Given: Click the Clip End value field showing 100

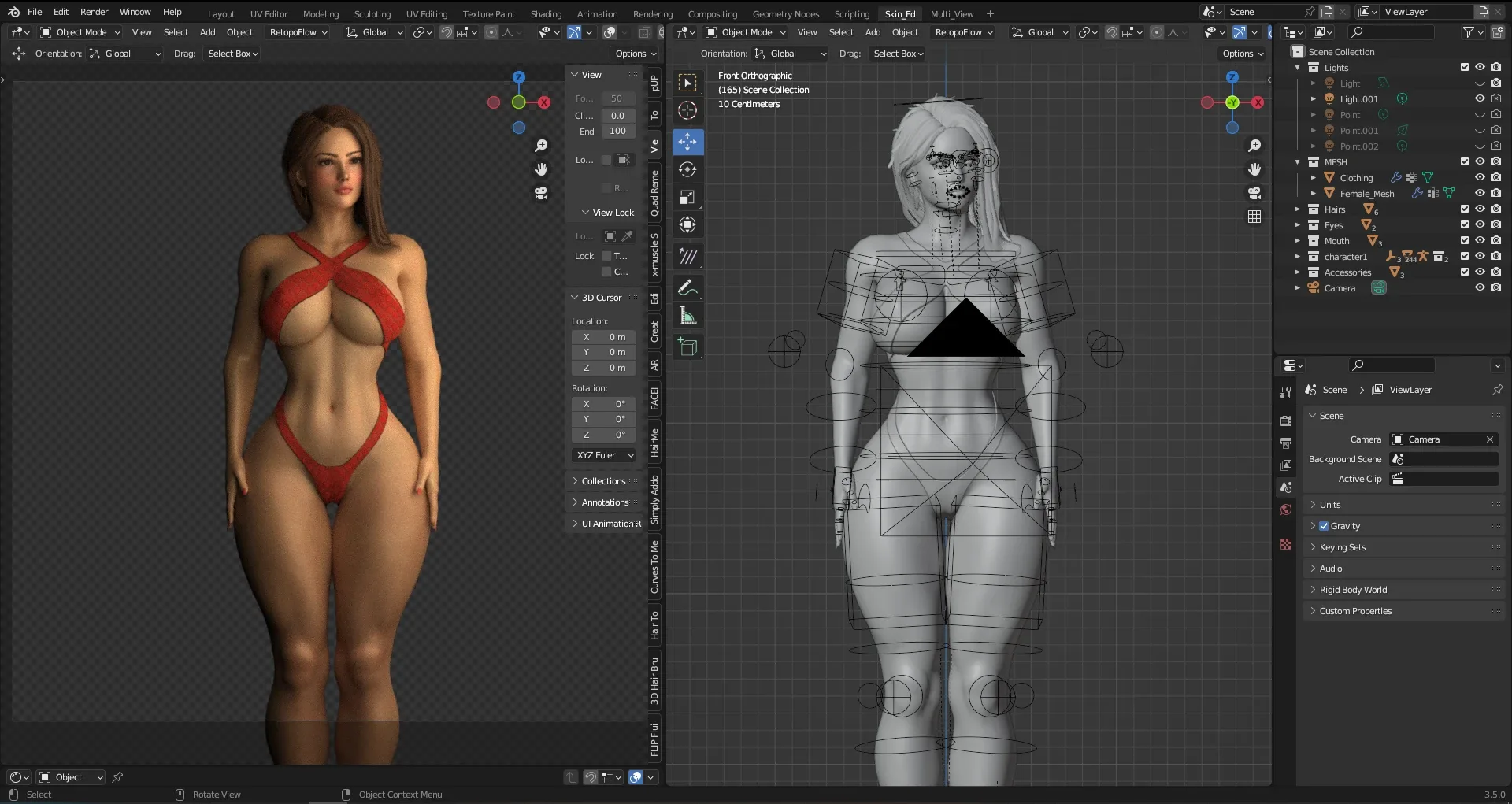Looking at the screenshot, I should [x=618, y=132].
